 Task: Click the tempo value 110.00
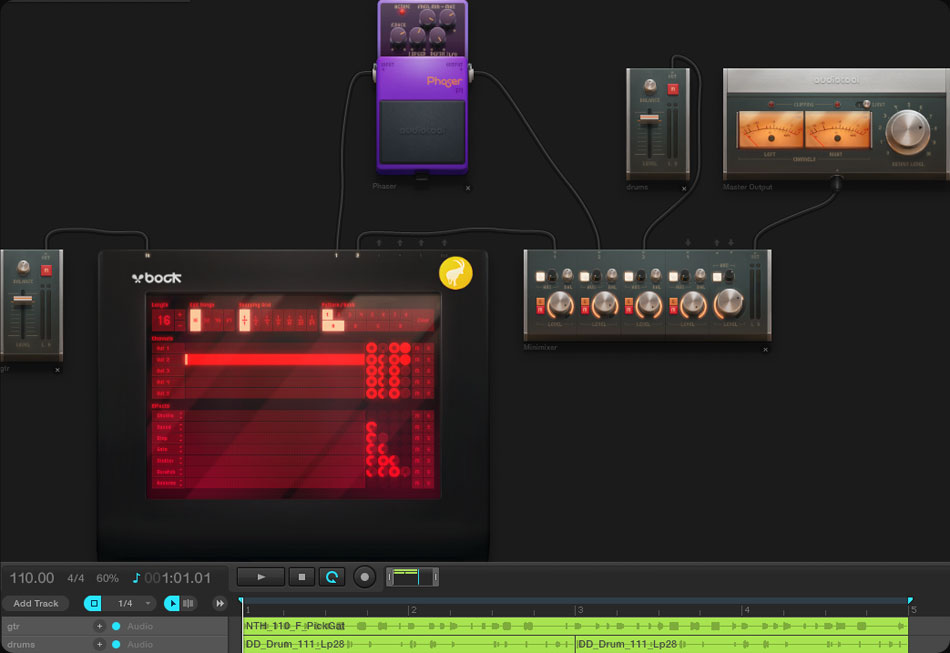click(x=32, y=578)
